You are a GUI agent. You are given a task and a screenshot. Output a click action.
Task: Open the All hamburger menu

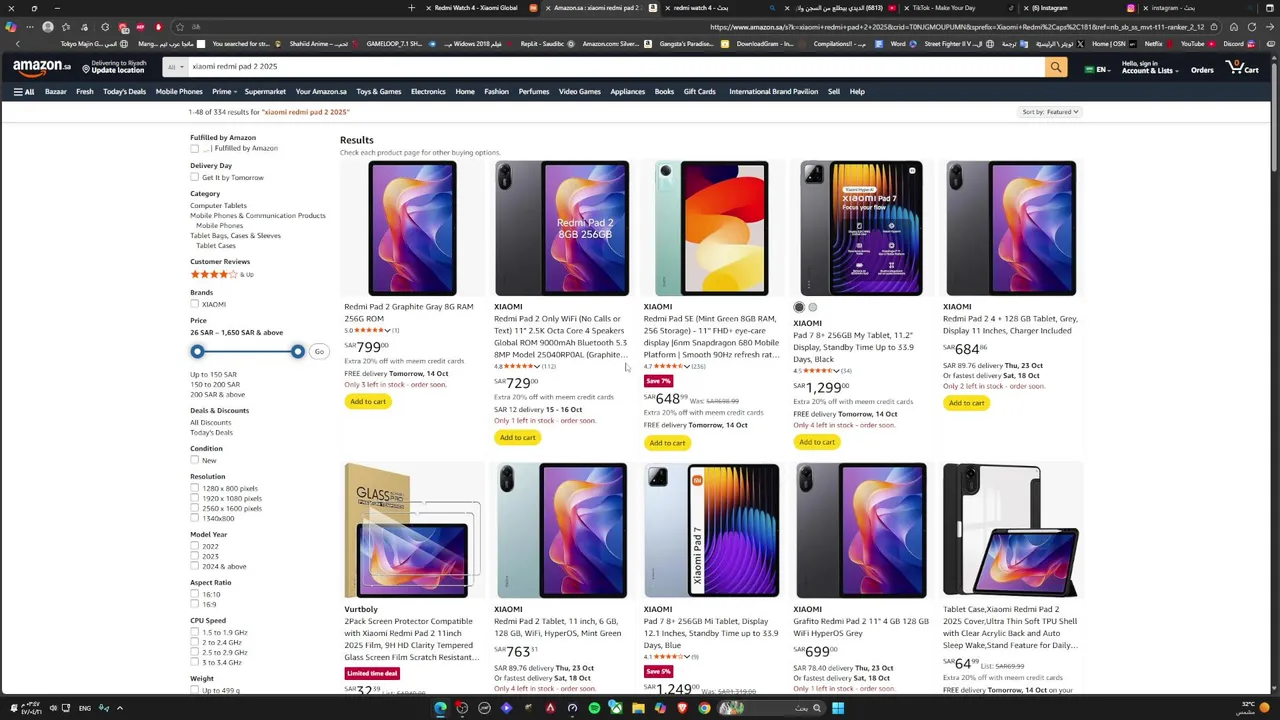pyautogui.click(x=24, y=92)
